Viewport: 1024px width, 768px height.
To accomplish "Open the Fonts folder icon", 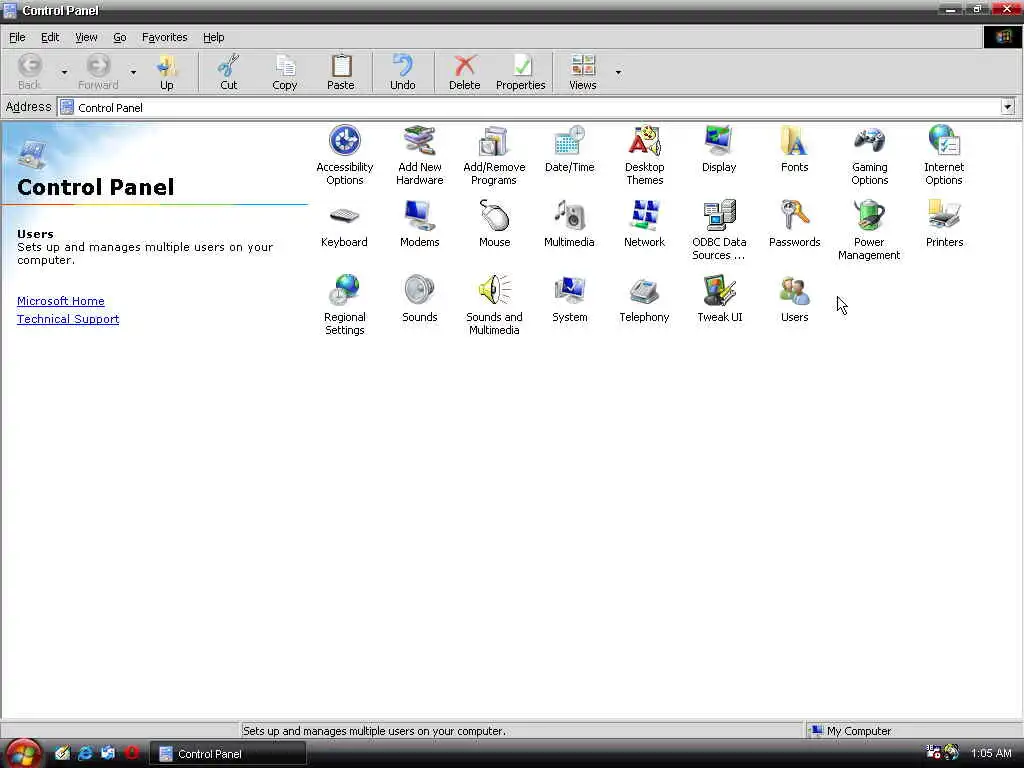I will point(794,150).
